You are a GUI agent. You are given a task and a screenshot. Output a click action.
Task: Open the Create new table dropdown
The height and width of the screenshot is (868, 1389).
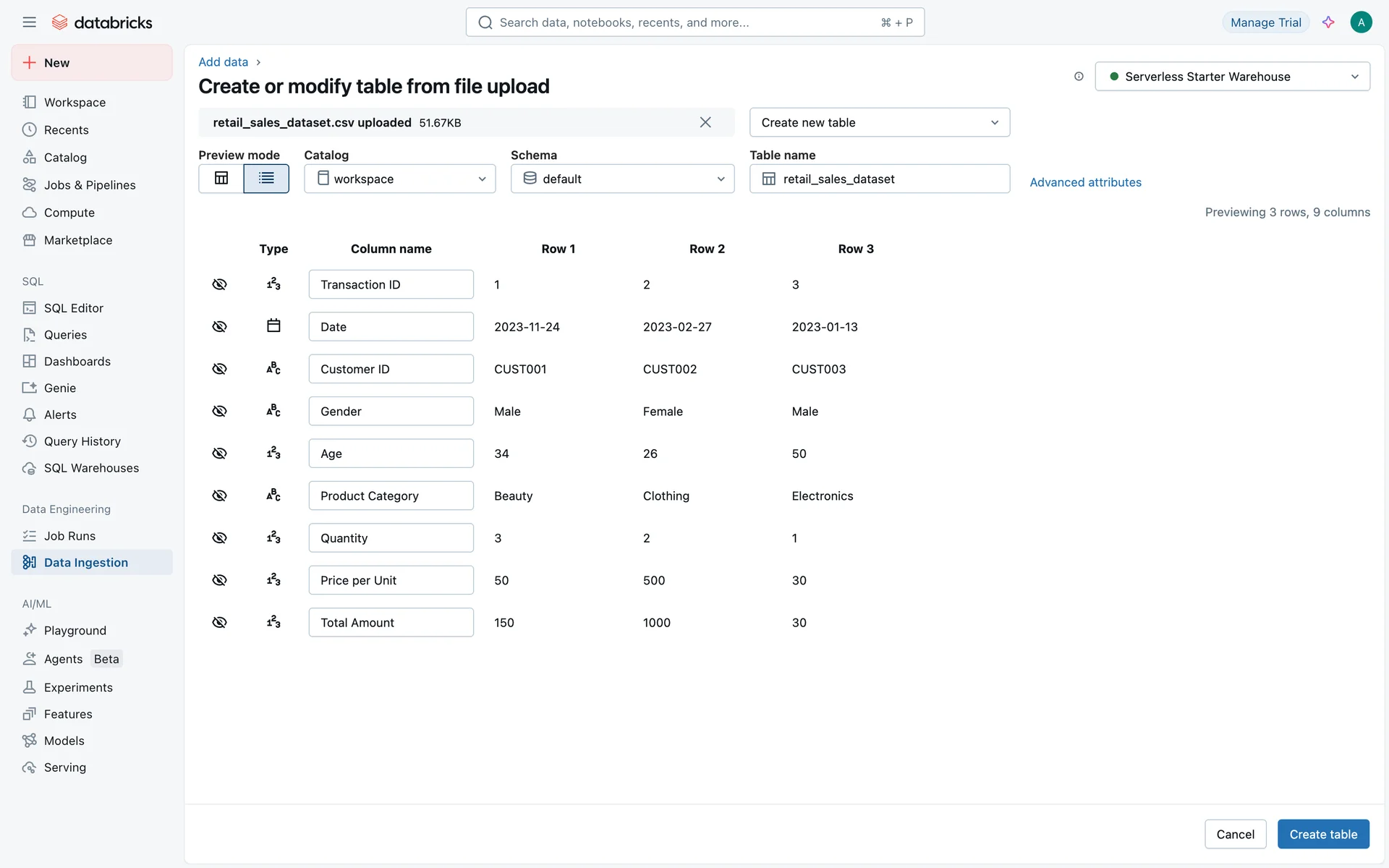pos(879,122)
